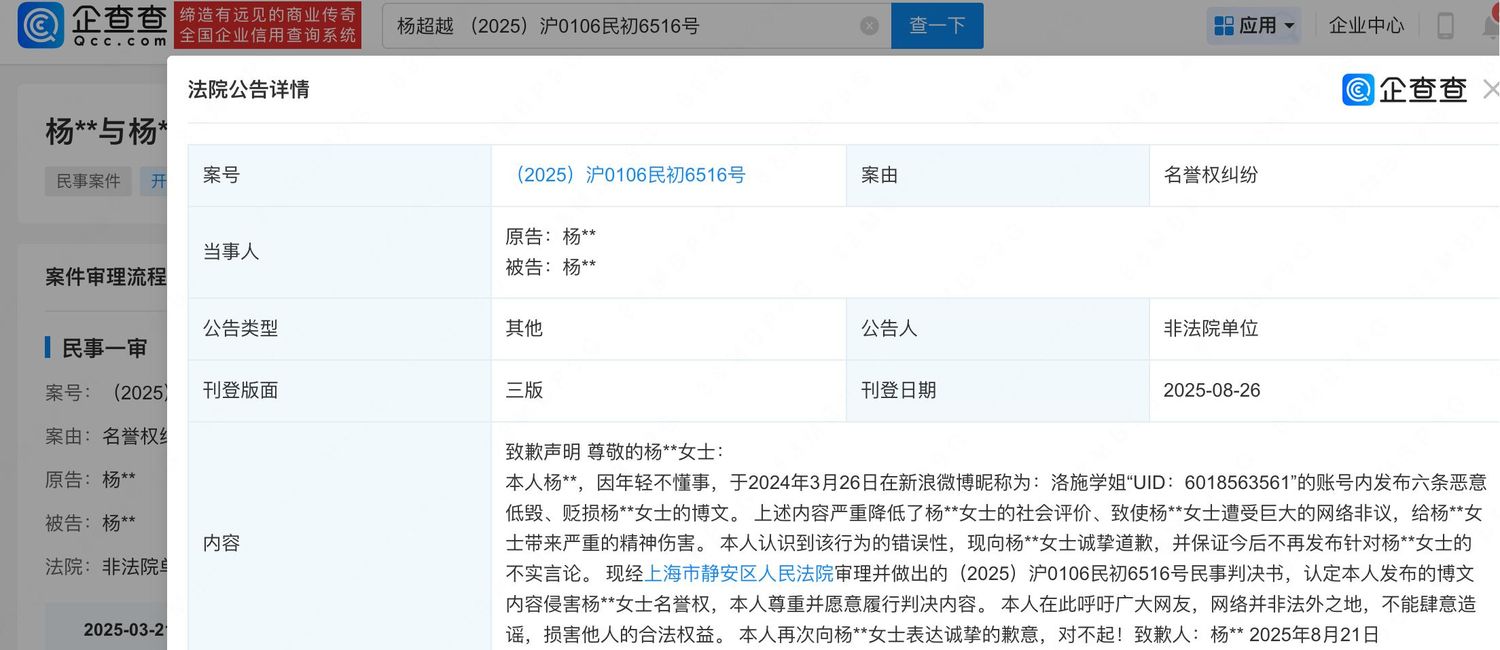Click the four-square grid icon beside 应用
The width and height of the screenshot is (1500, 650).
pos(1223,26)
